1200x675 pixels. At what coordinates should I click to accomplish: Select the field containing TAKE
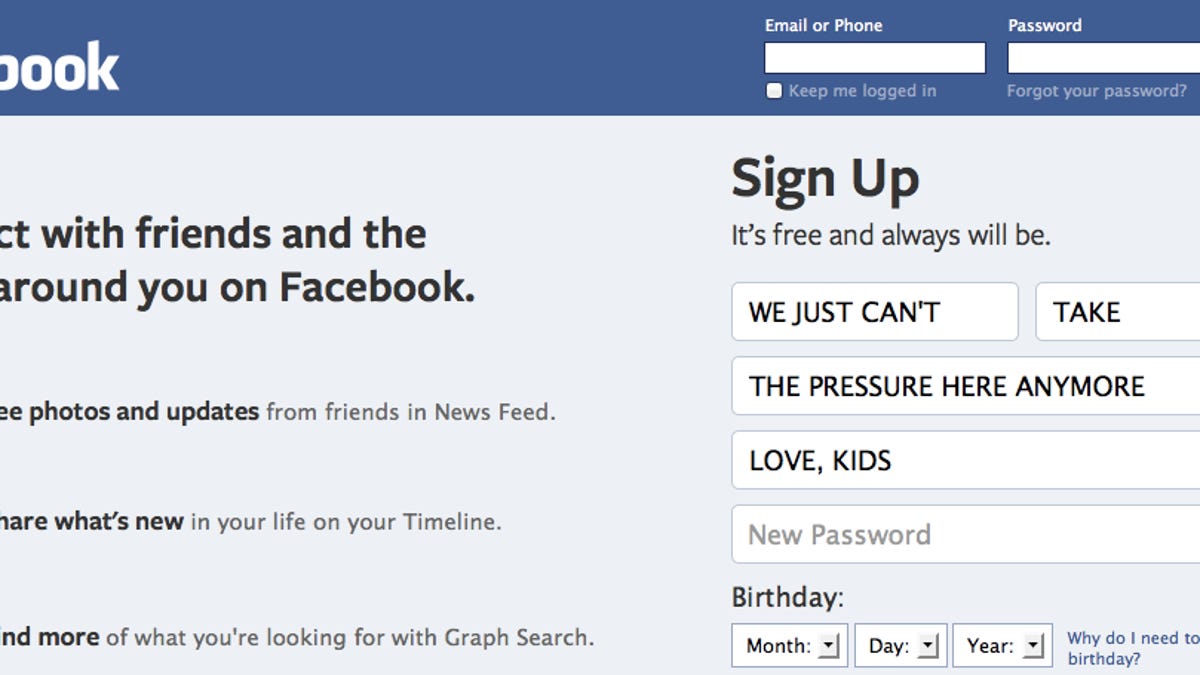(x=1117, y=312)
